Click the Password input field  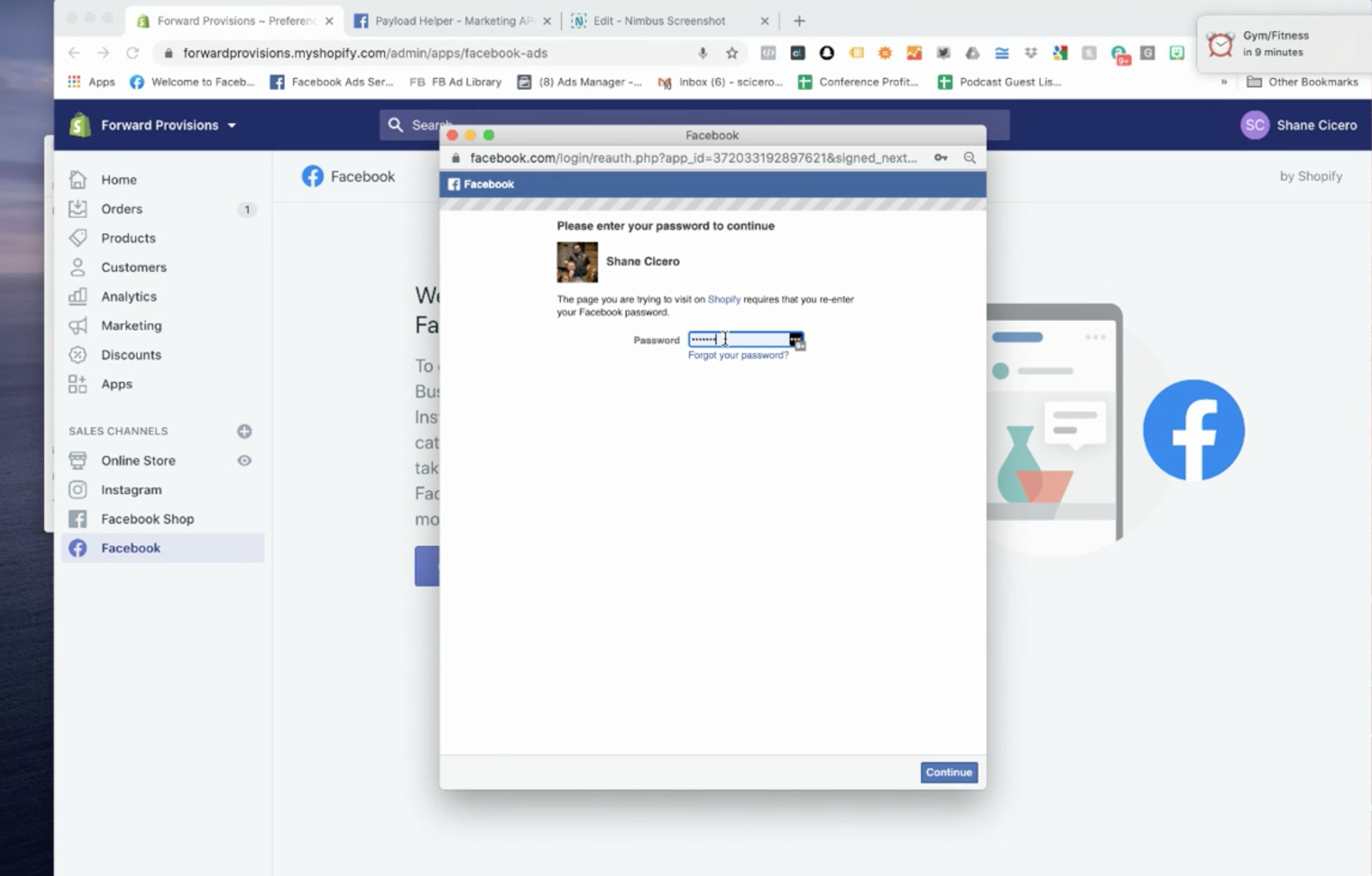click(742, 339)
